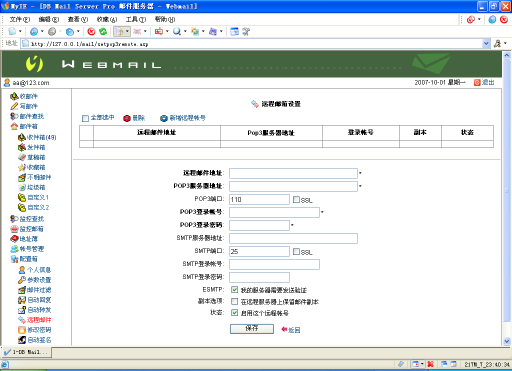The image size is (512, 371).
Task: Click the Save button below form
Action: click(252, 329)
